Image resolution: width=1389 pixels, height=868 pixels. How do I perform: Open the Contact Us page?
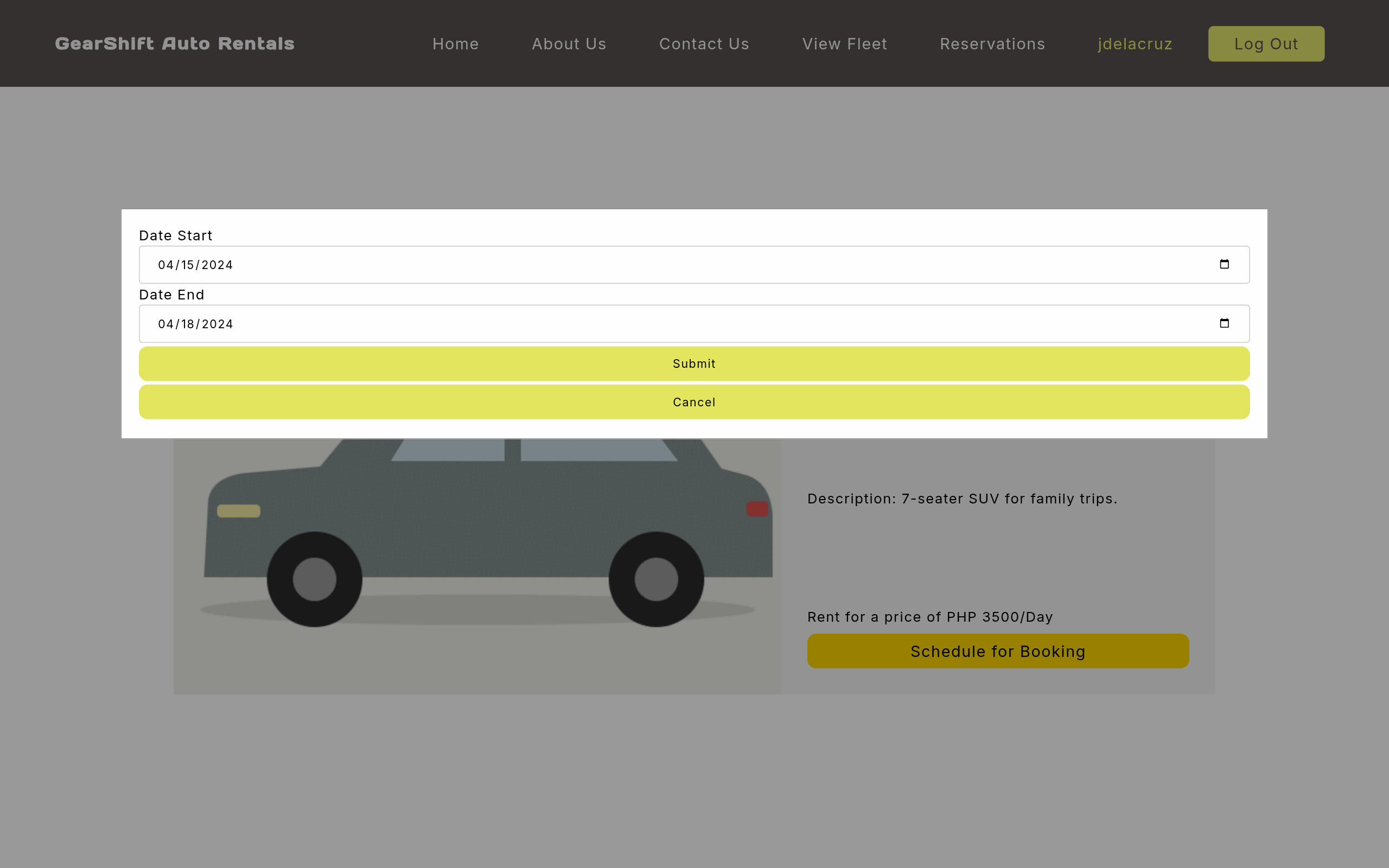click(x=704, y=43)
